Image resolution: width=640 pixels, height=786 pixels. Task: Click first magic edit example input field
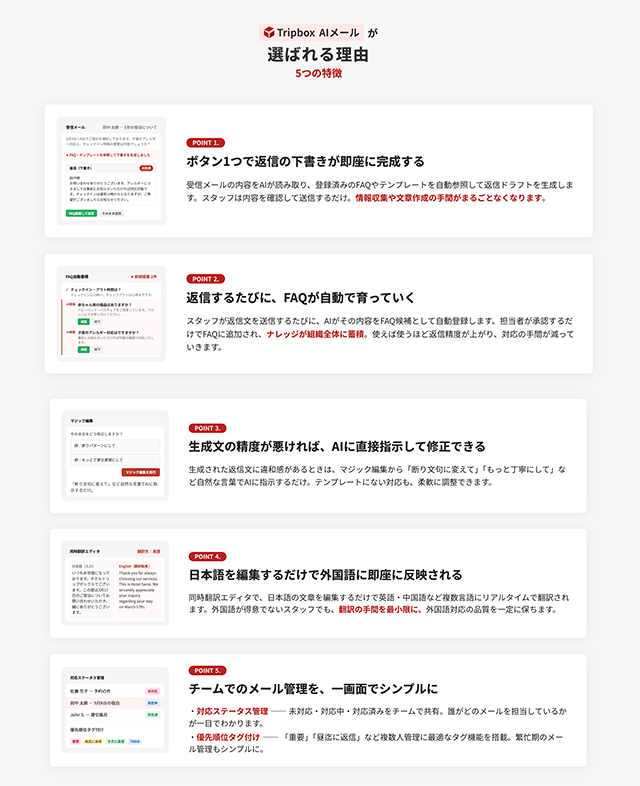click(115, 445)
